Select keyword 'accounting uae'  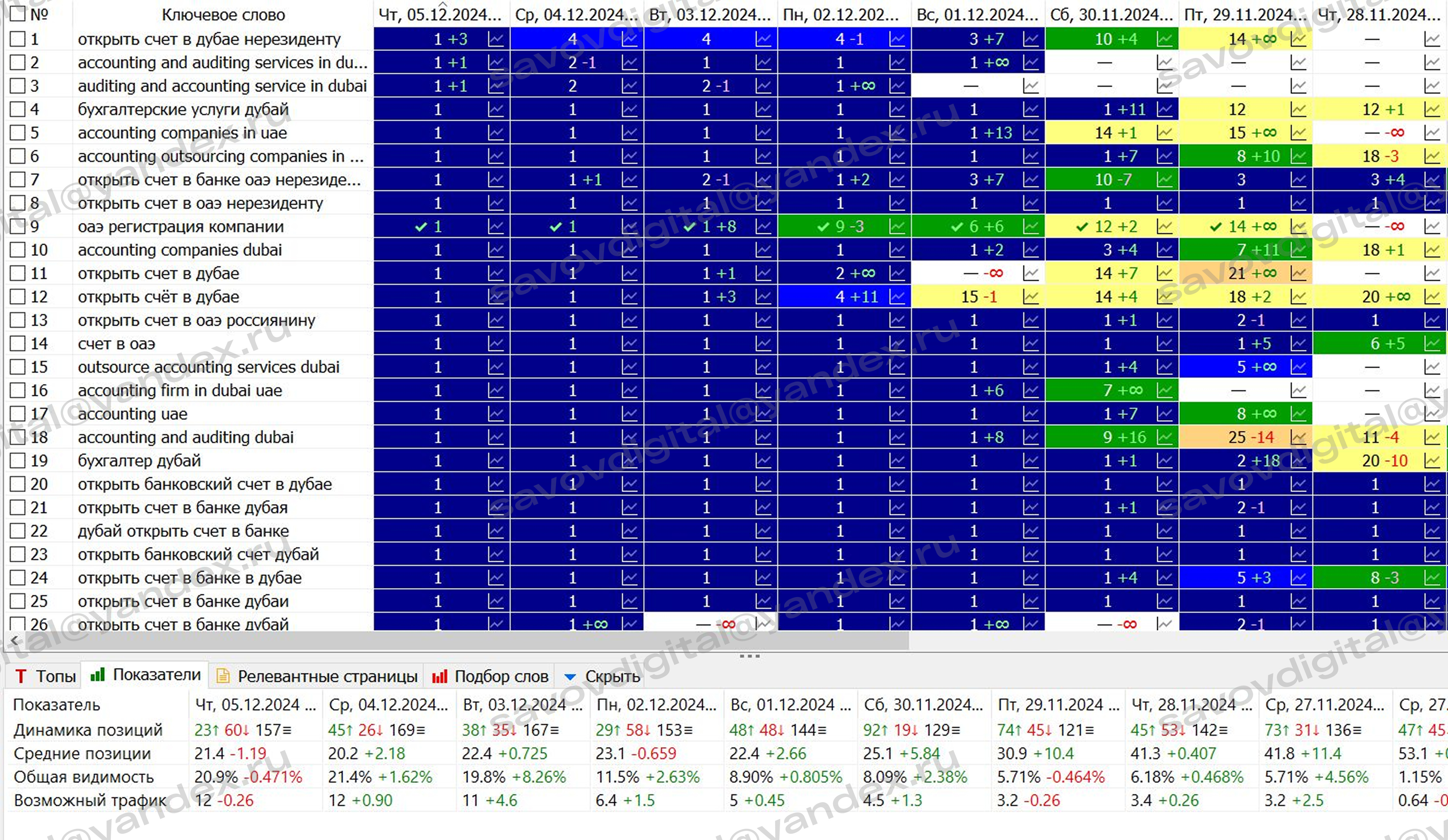click(132, 414)
